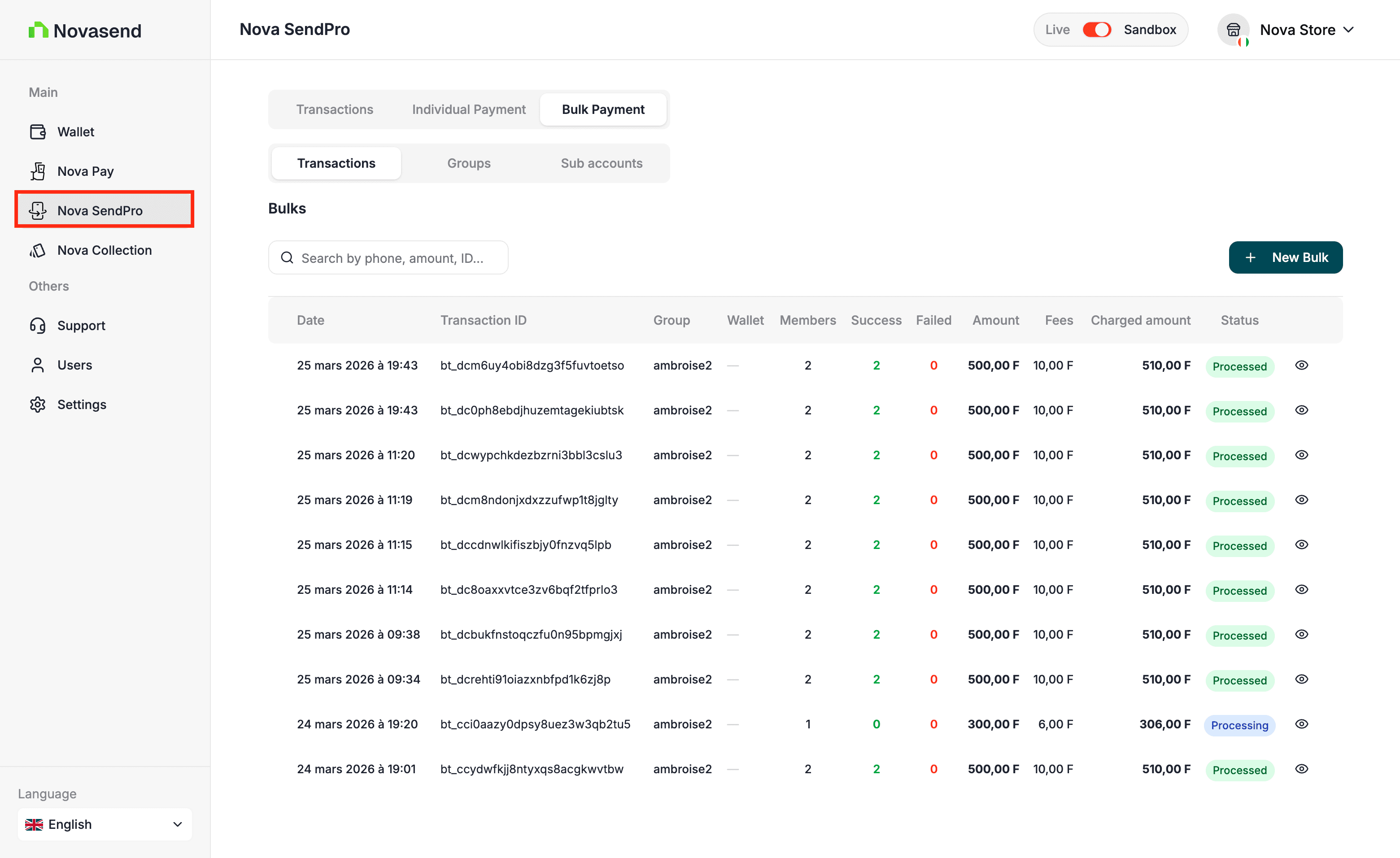Click the New Bulk button
Screen dimensions: 1400x858
coord(1286,257)
